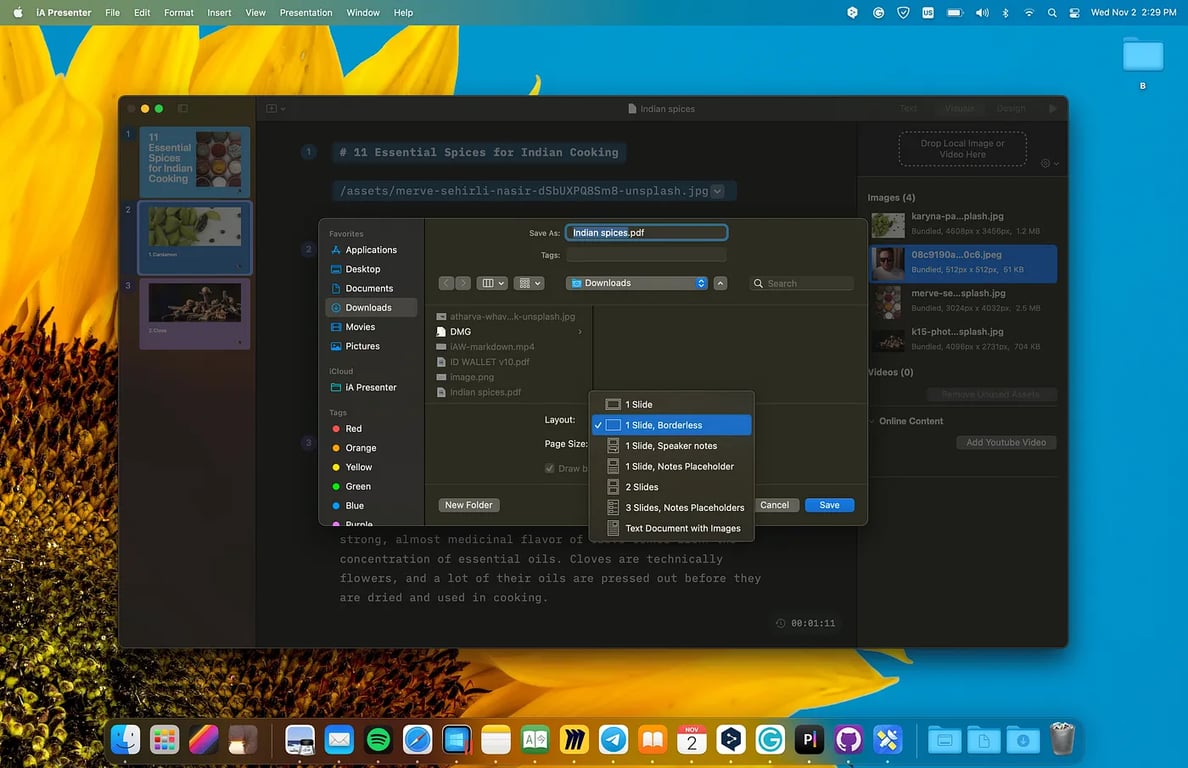
Task: Open GitHub Desktop from the dock
Action: click(848, 740)
